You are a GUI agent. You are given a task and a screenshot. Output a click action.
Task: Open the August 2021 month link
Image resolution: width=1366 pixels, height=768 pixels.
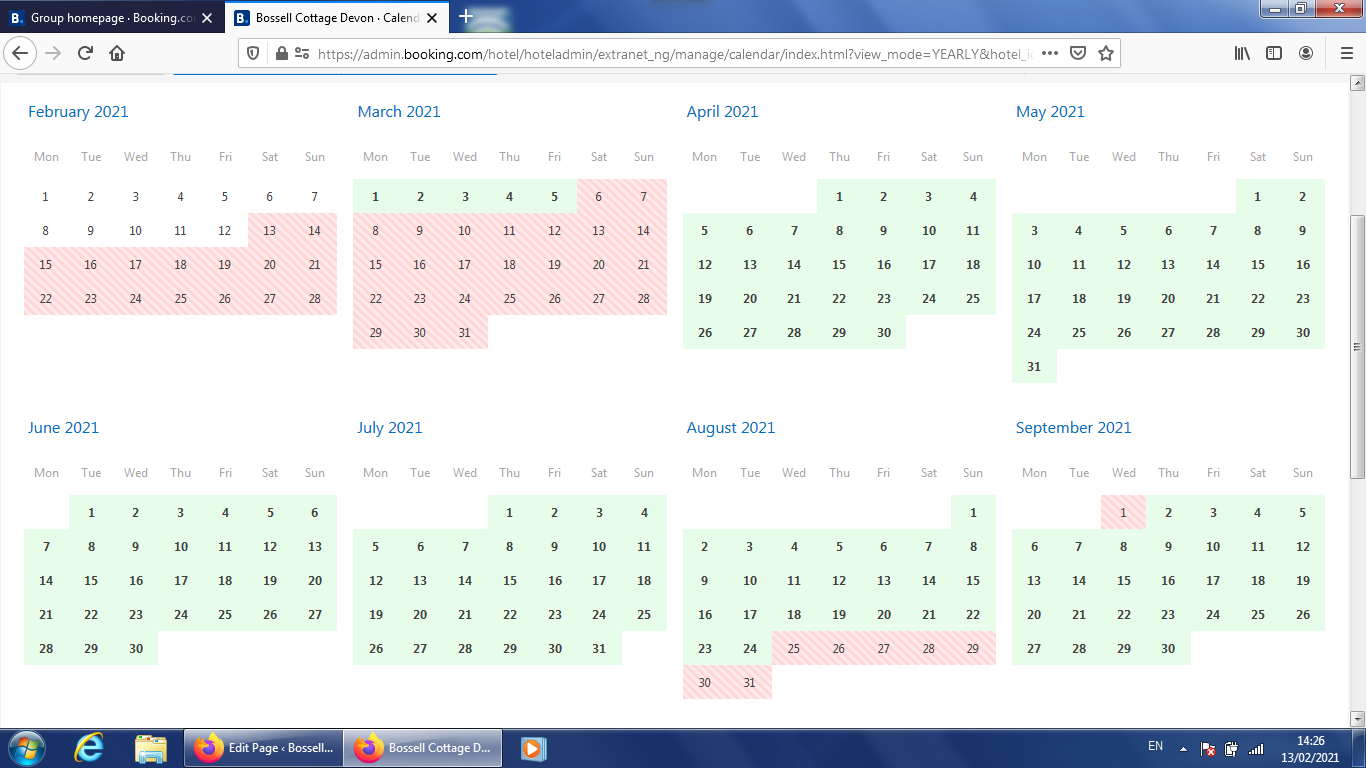[x=730, y=428]
